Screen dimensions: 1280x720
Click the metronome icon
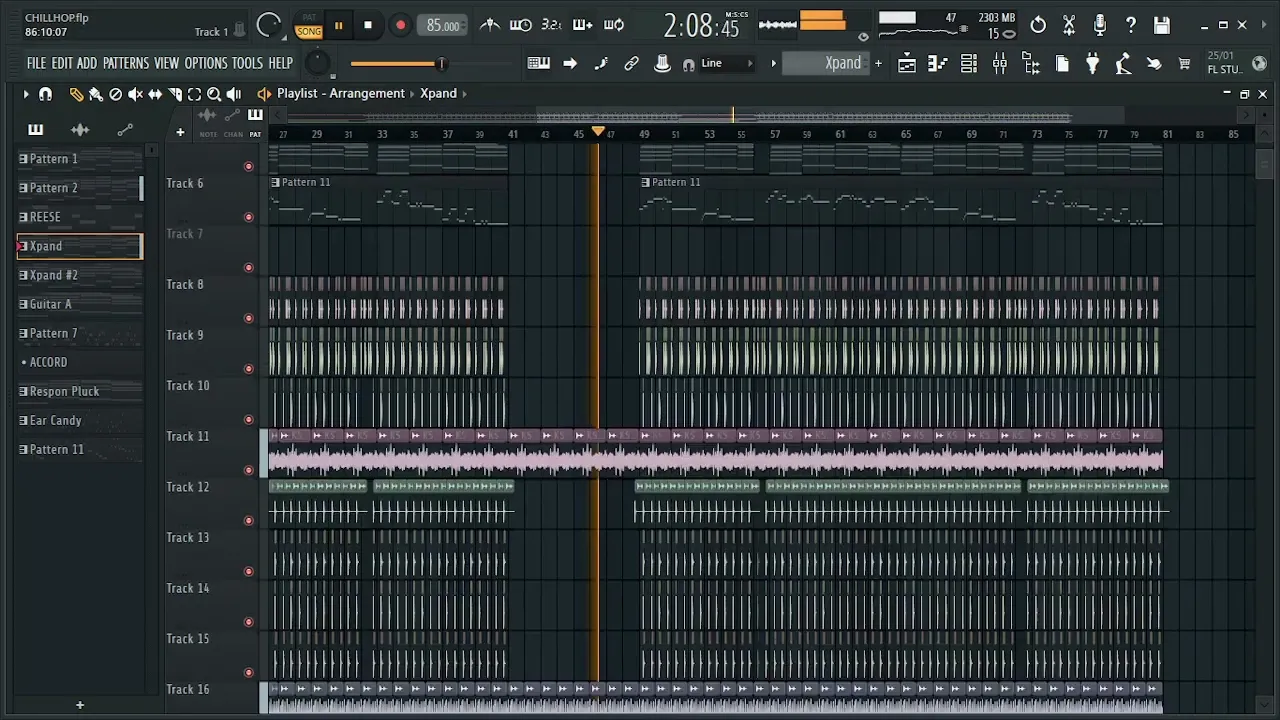coord(490,25)
